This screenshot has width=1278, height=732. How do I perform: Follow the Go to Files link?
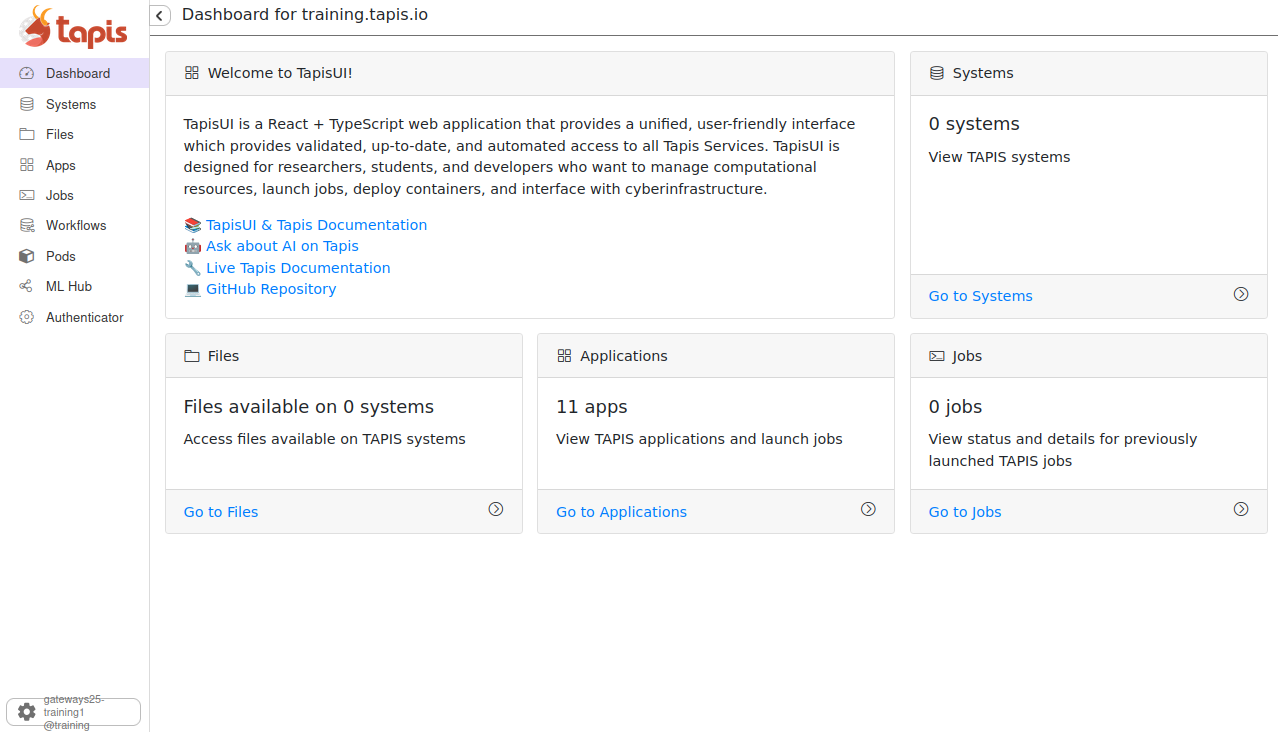point(221,512)
